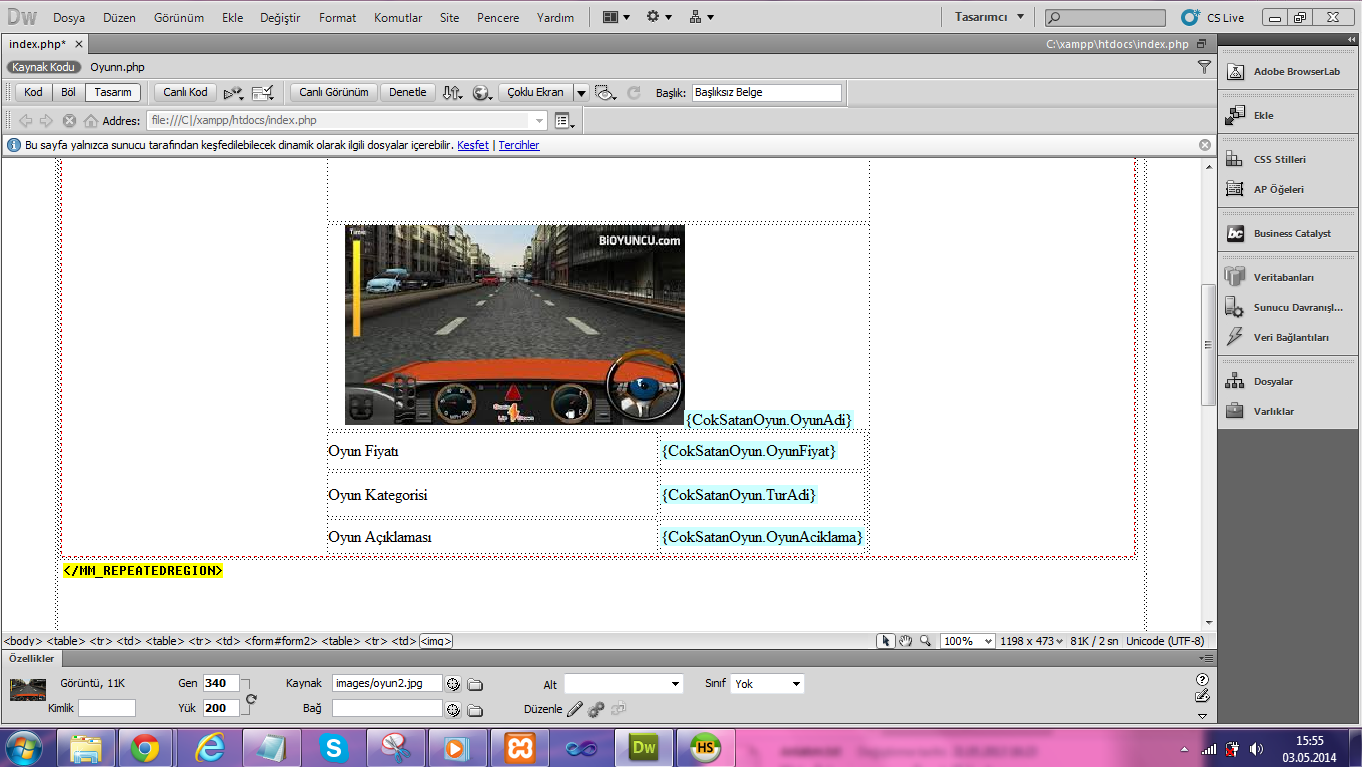Open the gear extend dropdown in menu bar
The width and height of the screenshot is (1362, 767).
click(659, 17)
